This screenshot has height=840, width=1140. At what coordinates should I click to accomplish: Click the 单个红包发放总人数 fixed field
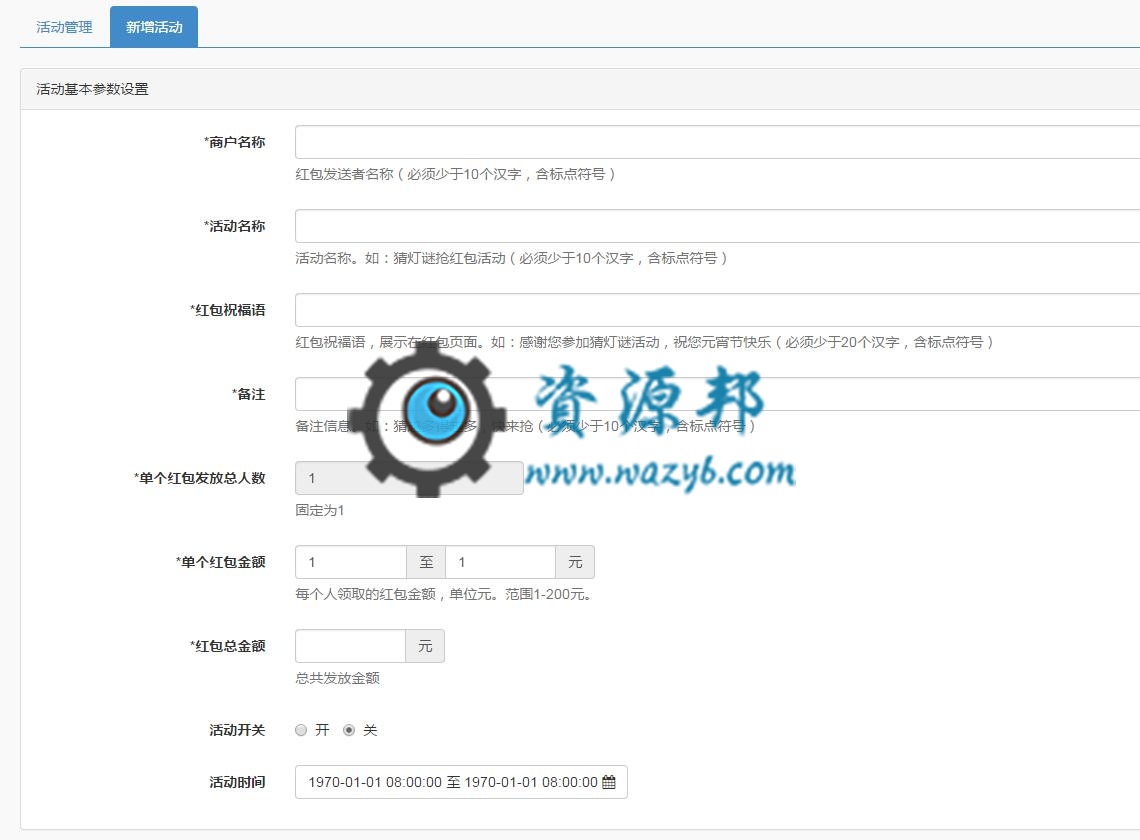tap(409, 478)
